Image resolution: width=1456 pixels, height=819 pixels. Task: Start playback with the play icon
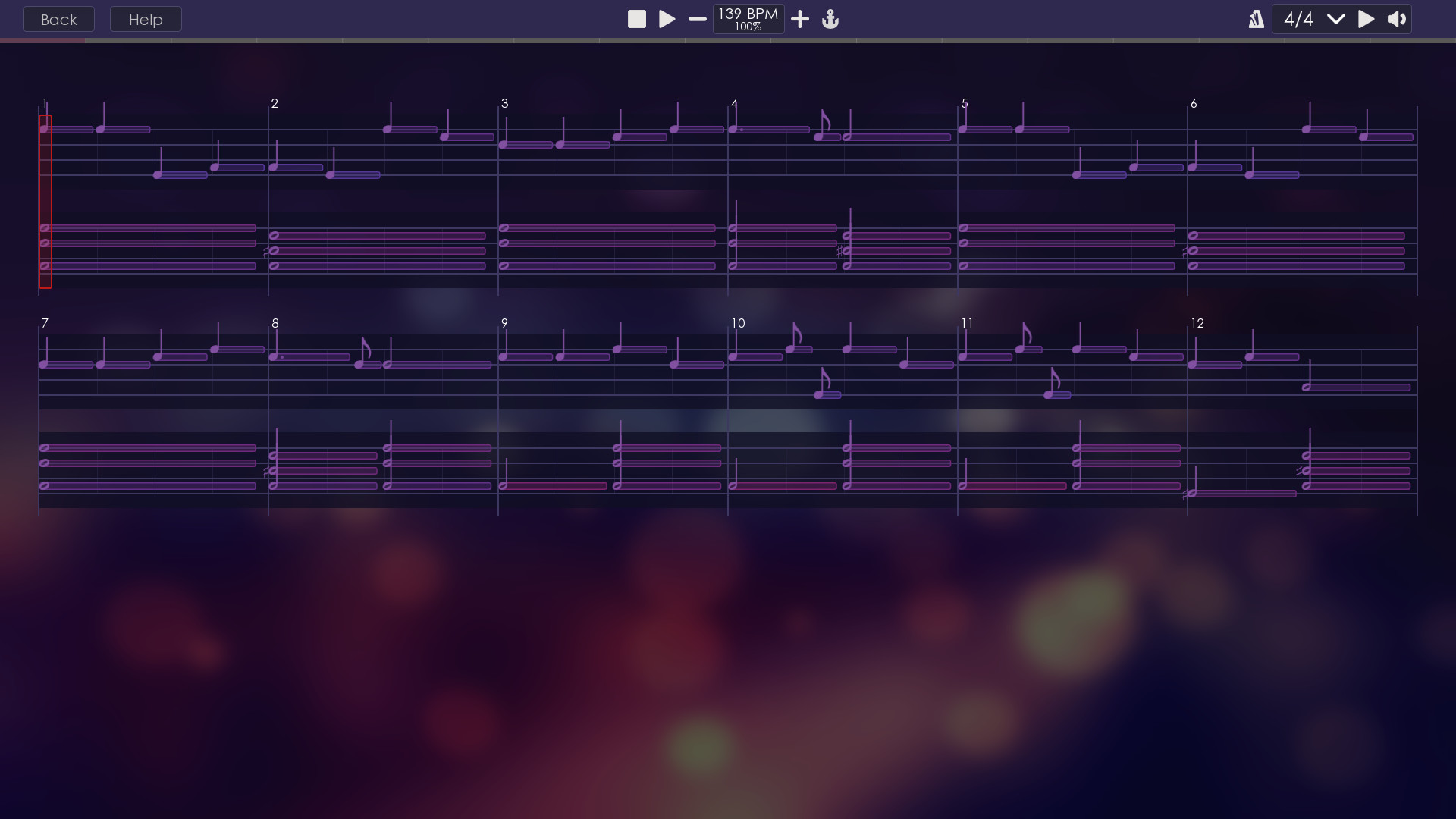click(x=667, y=19)
